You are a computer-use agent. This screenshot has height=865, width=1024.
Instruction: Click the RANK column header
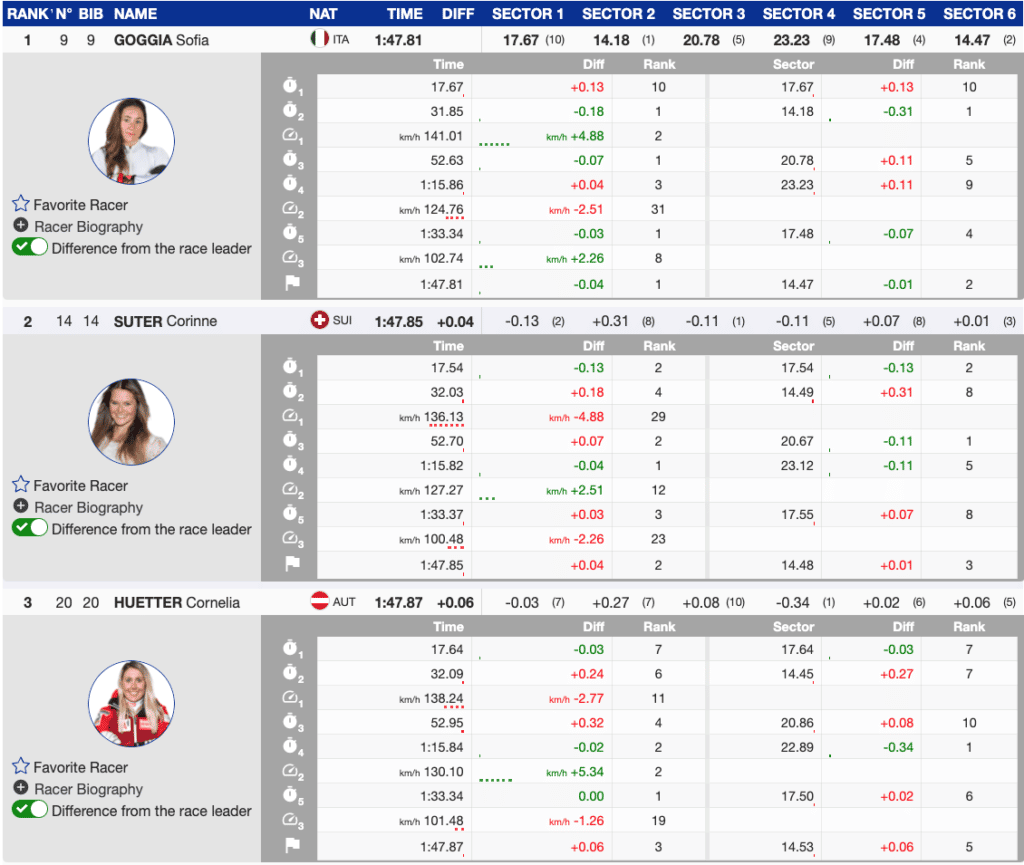27,14
